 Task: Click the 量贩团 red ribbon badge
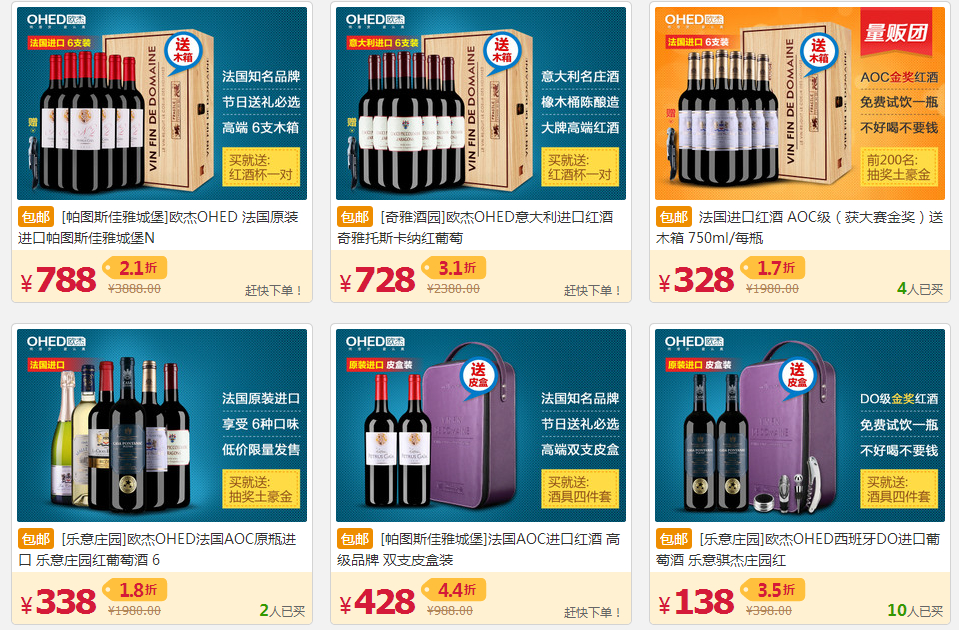(x=895, y=32)
